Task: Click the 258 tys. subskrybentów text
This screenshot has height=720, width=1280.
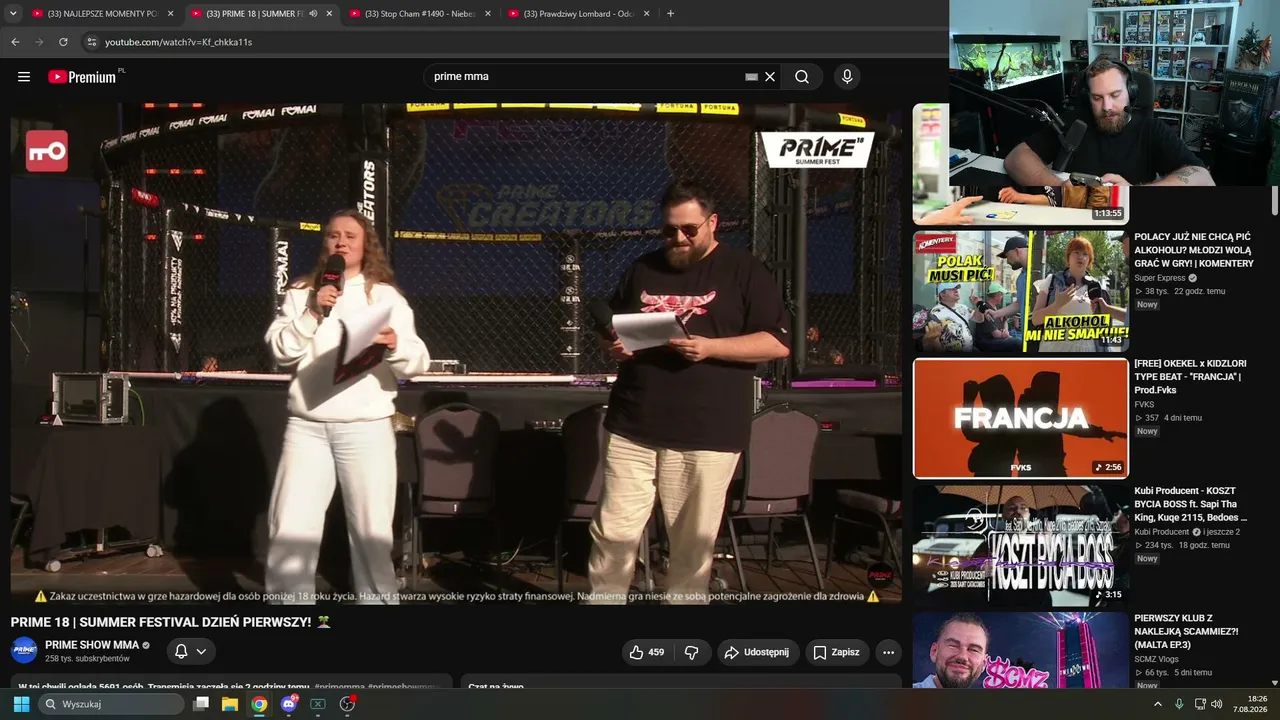Action: pyautogui.click(x=87, y=659)
